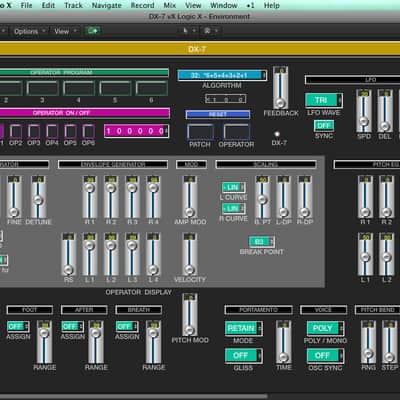
Task: Click the DETUNE slider
Action: 38,197
